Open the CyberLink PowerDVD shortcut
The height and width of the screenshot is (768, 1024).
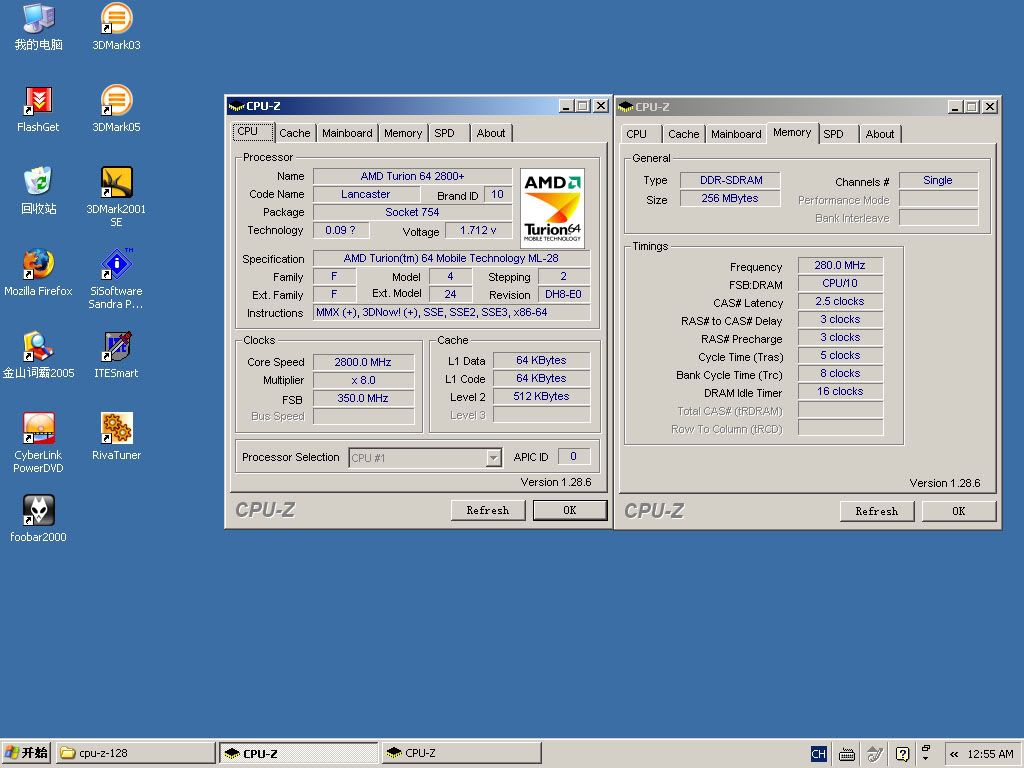[39, 443]
